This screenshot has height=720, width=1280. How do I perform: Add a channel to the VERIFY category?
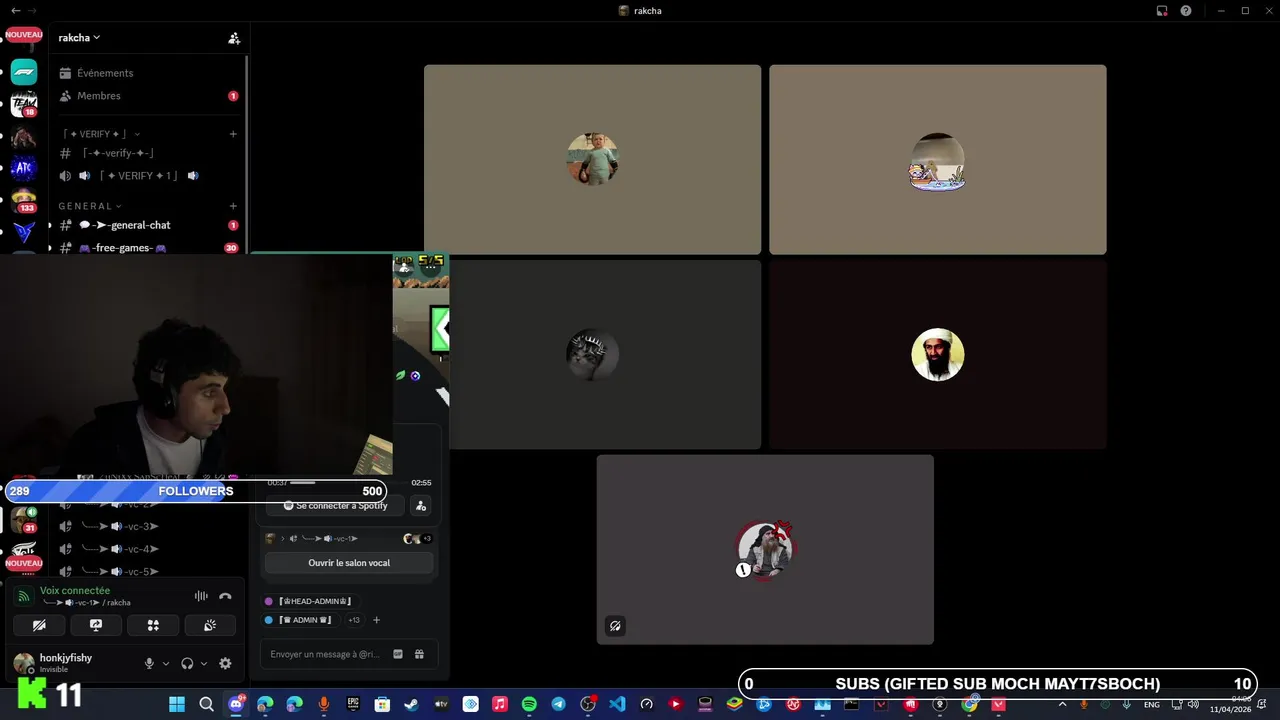pos(233,134)
